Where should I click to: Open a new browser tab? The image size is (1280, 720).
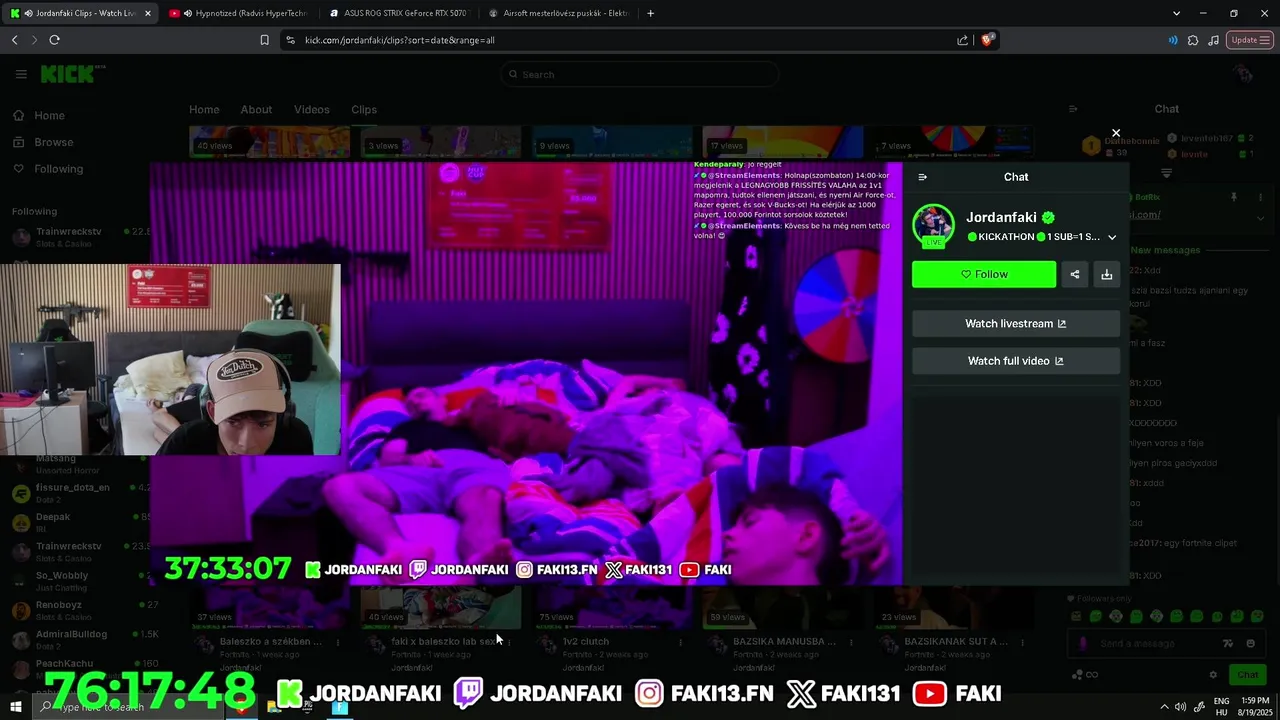tap(650, 13)
